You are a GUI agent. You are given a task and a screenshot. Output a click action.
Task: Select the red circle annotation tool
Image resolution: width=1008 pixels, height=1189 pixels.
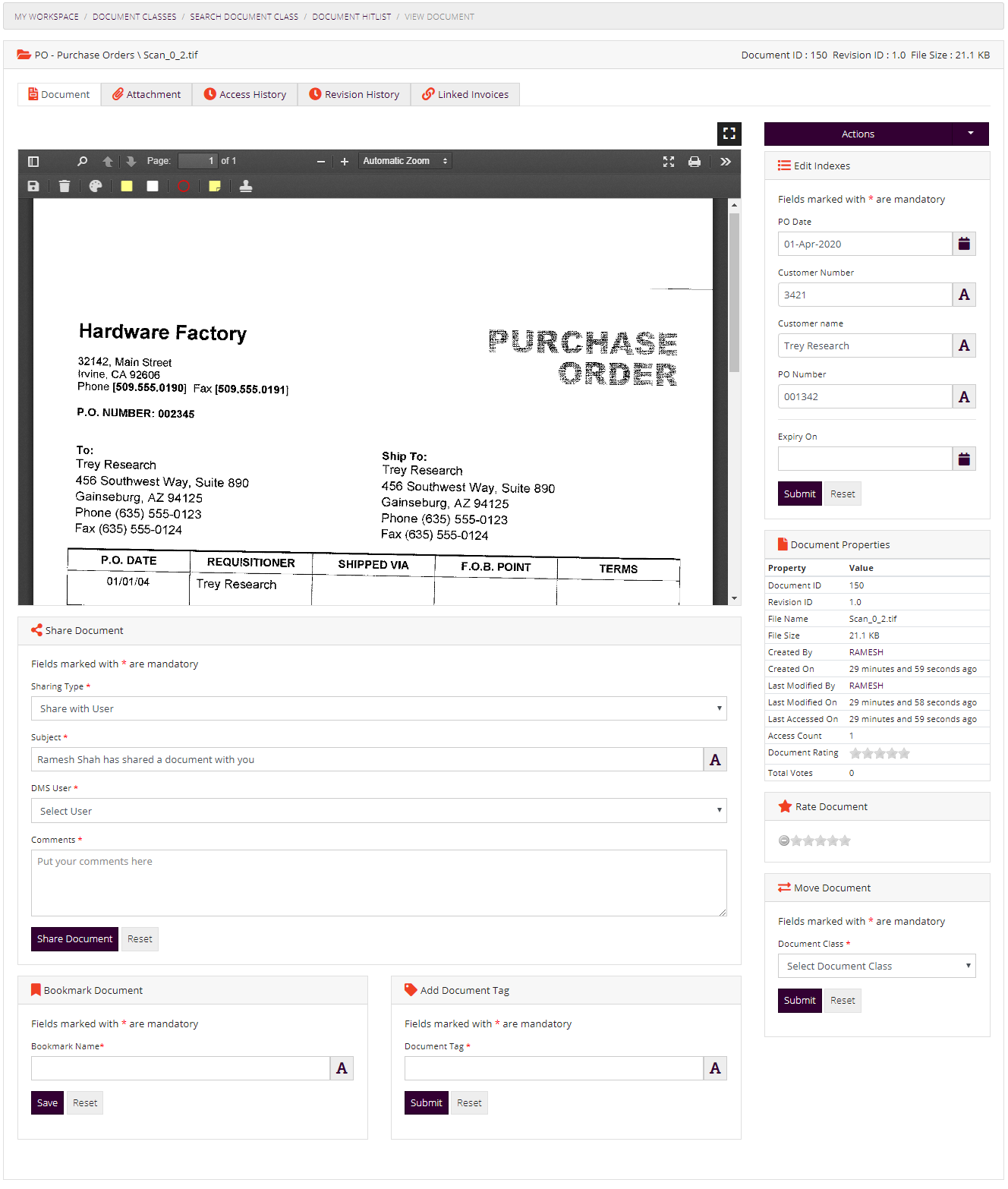point(184,186)
